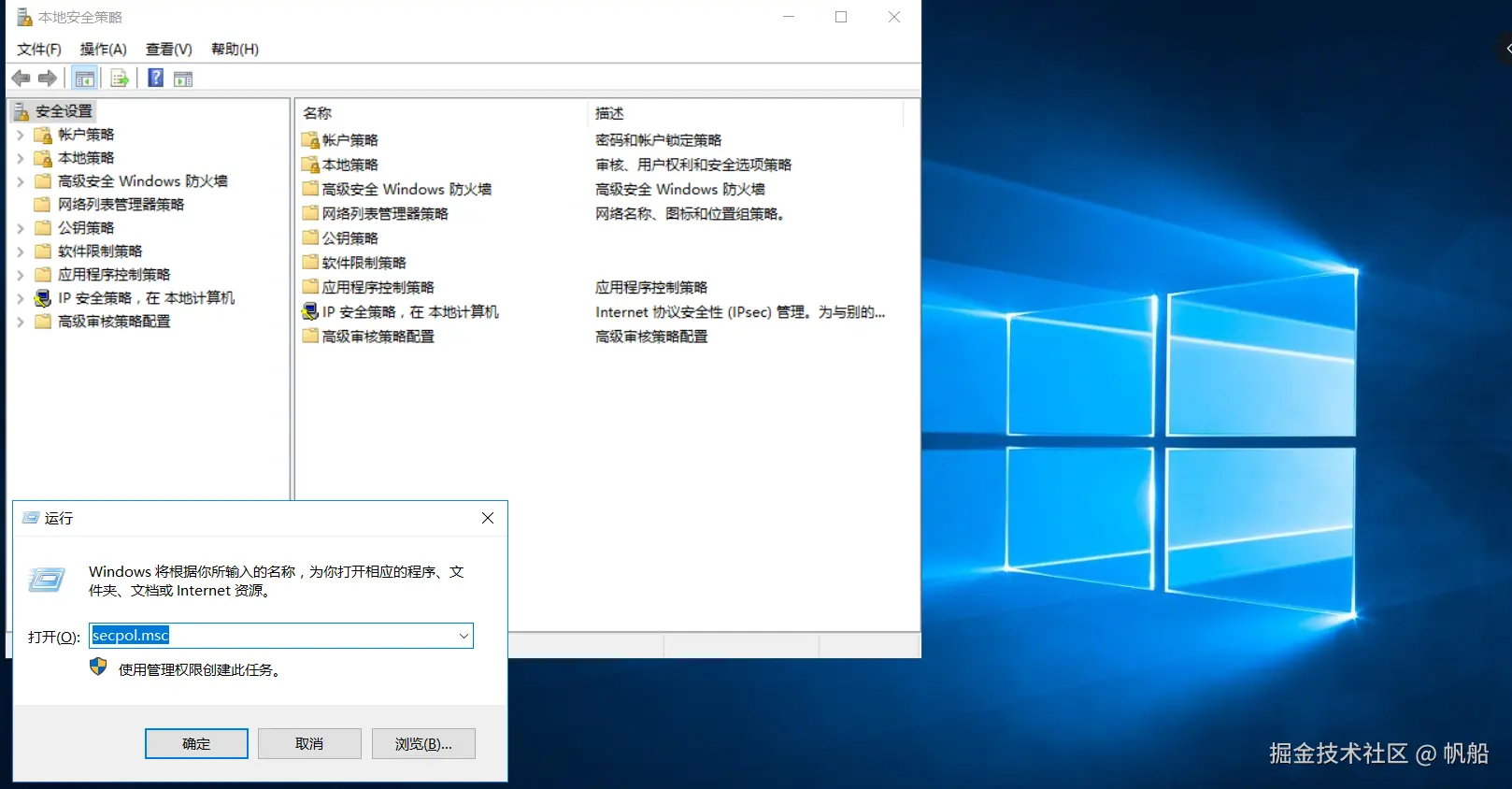Select 网络列表管理器策略 in the tree

(121, 205)
